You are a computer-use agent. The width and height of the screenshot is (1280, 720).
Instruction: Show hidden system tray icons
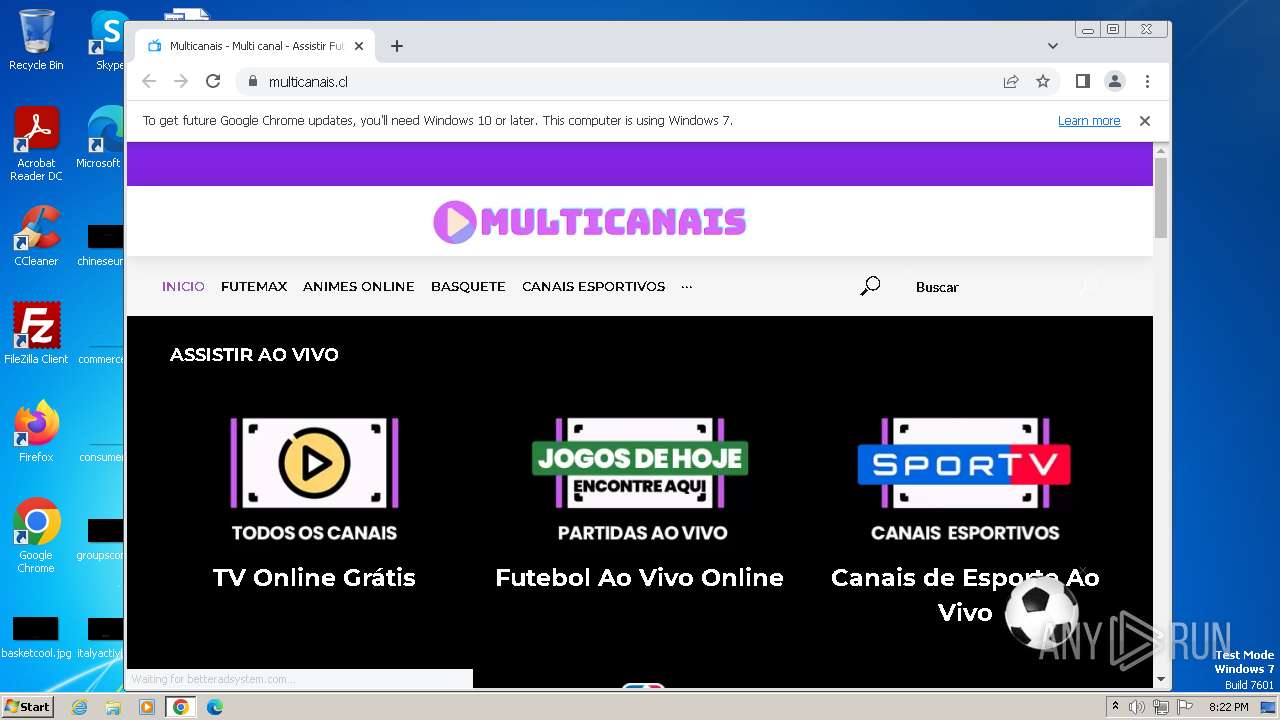point(1115,707)
